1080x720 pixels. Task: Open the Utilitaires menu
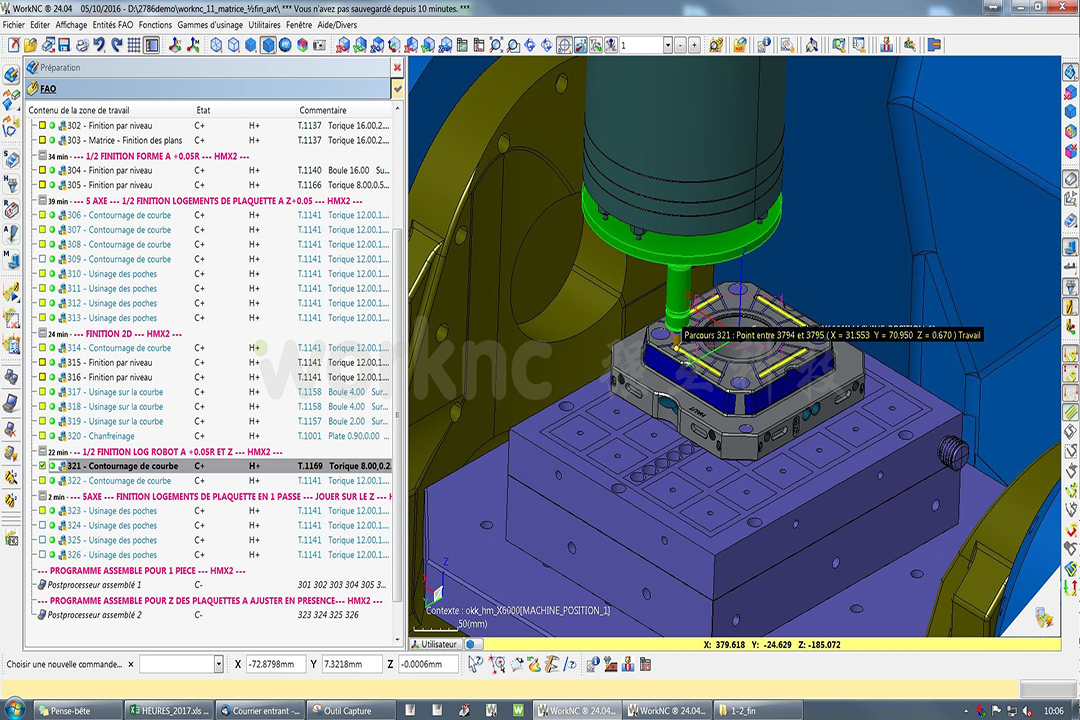click(264, 25)
